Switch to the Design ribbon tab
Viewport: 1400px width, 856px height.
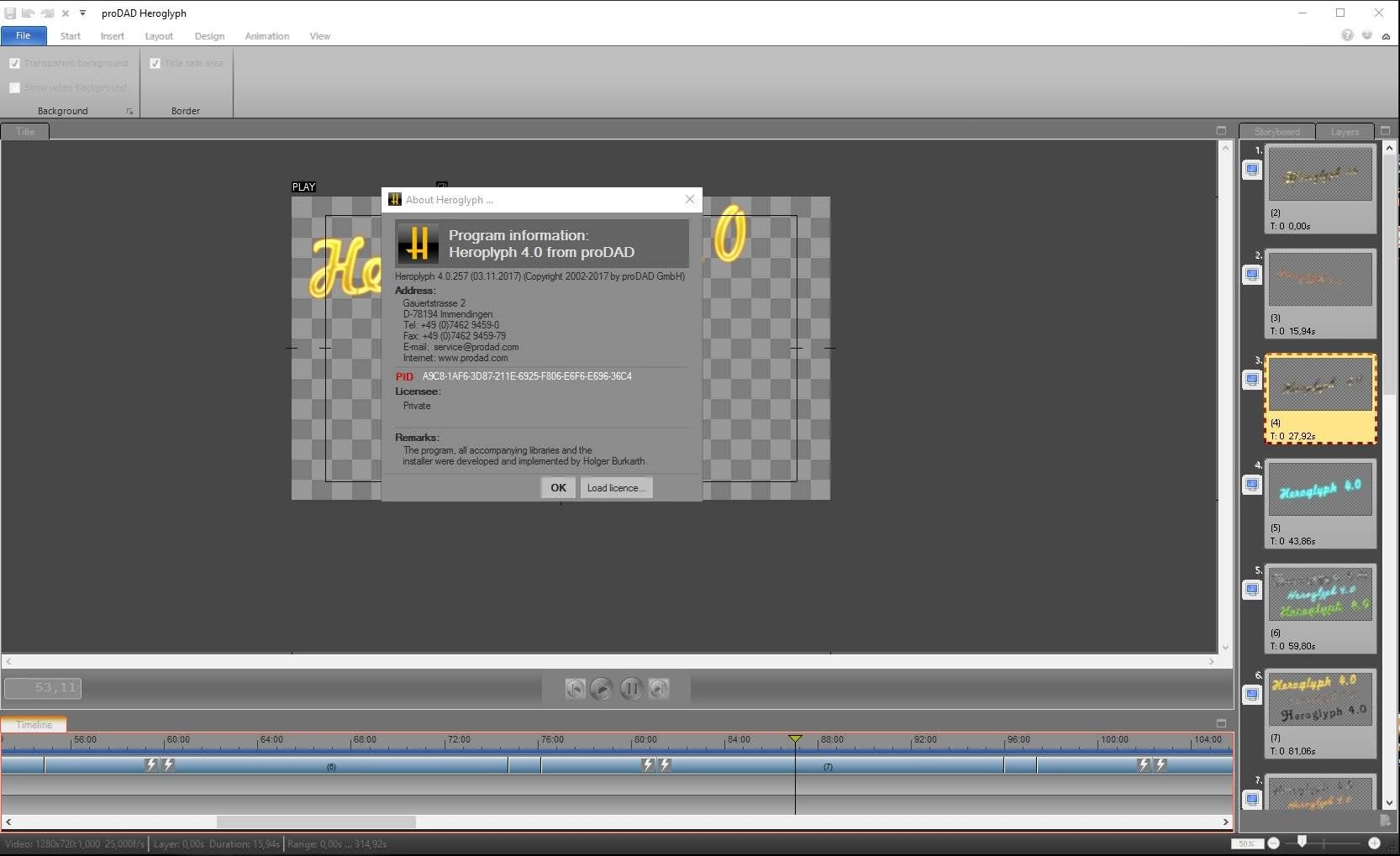tap(209, 36)
